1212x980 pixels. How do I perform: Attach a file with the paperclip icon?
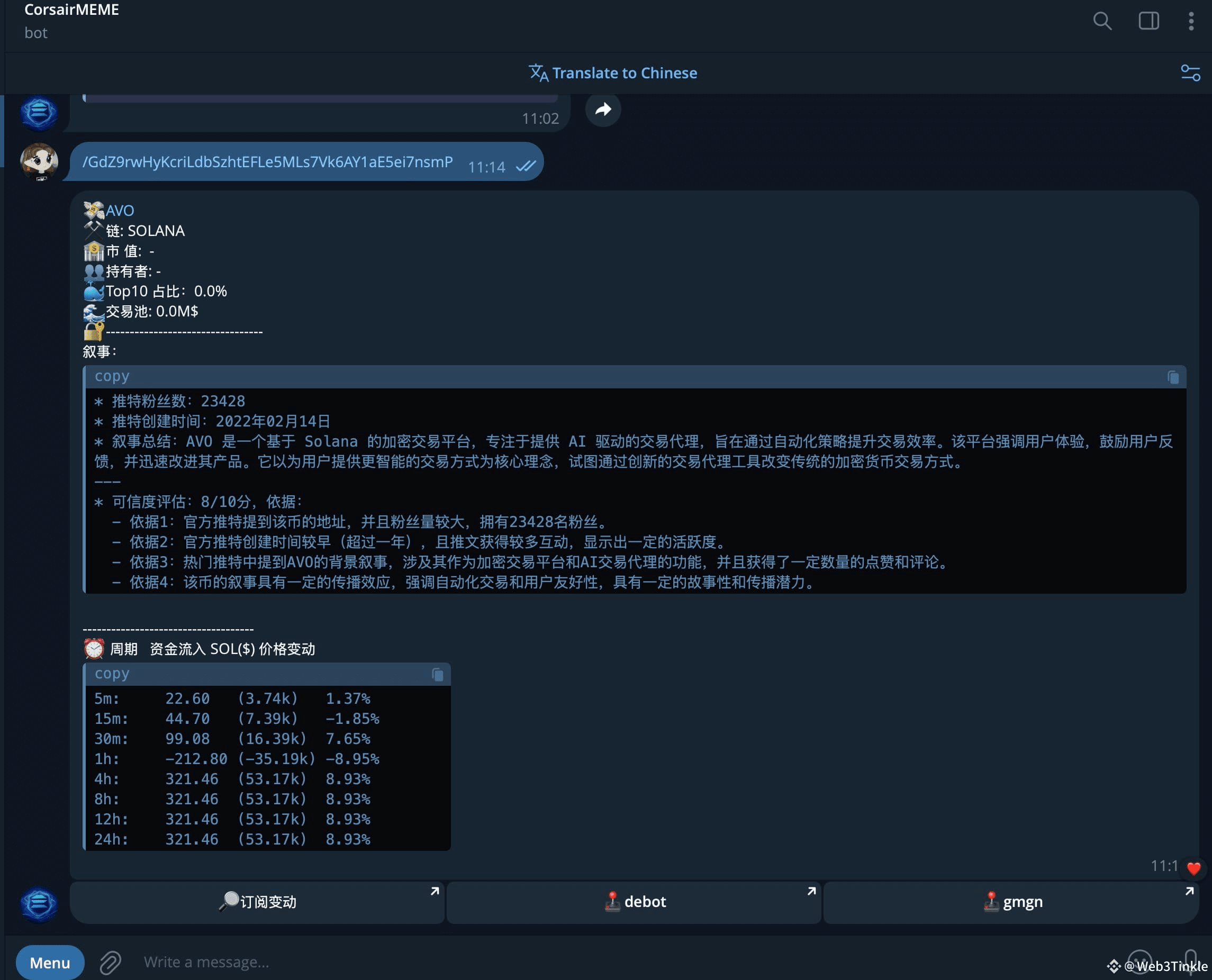(110, 963)
